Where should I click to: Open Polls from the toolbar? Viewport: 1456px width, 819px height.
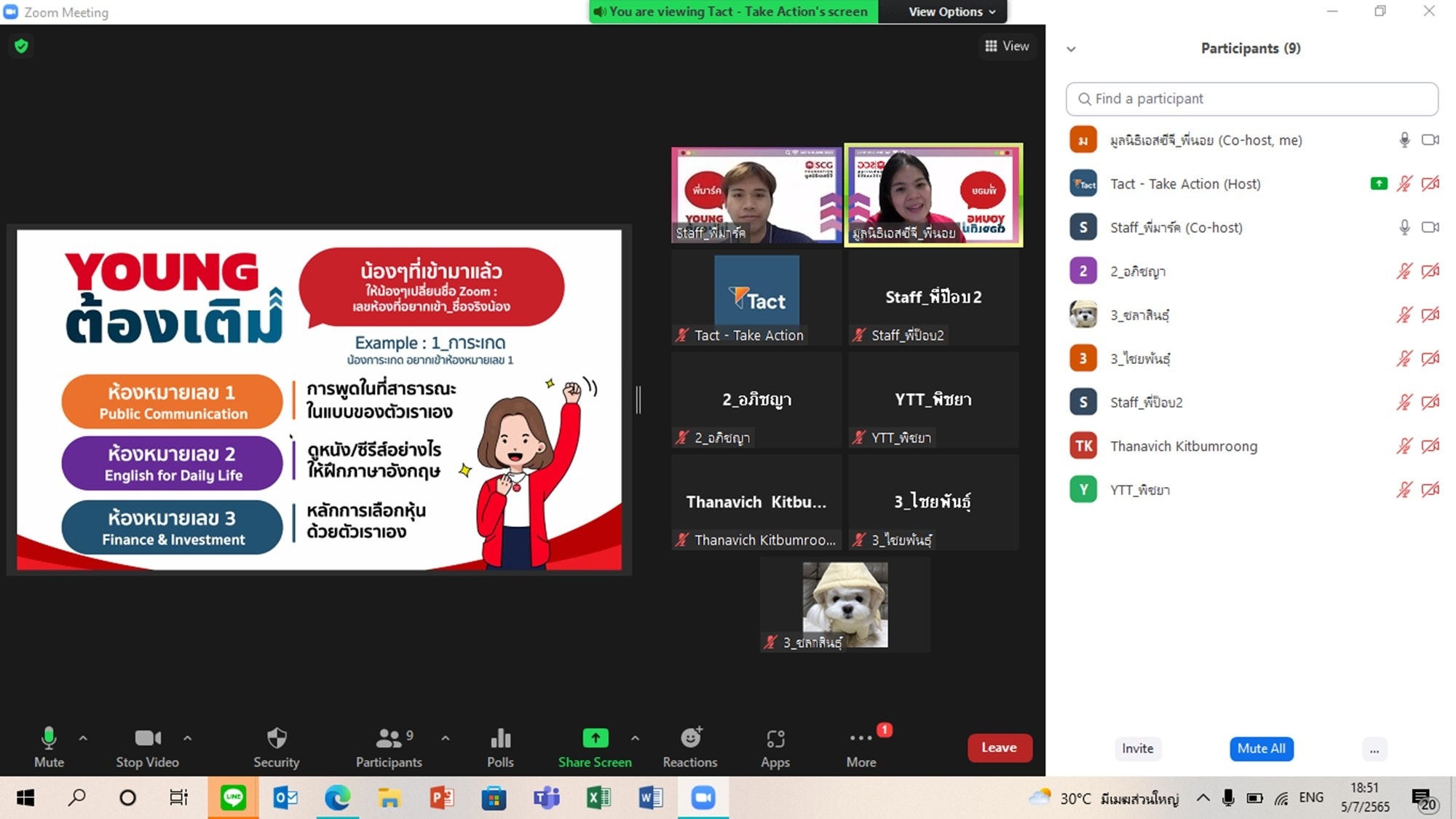pyautogui.click(x=501, y=747)
